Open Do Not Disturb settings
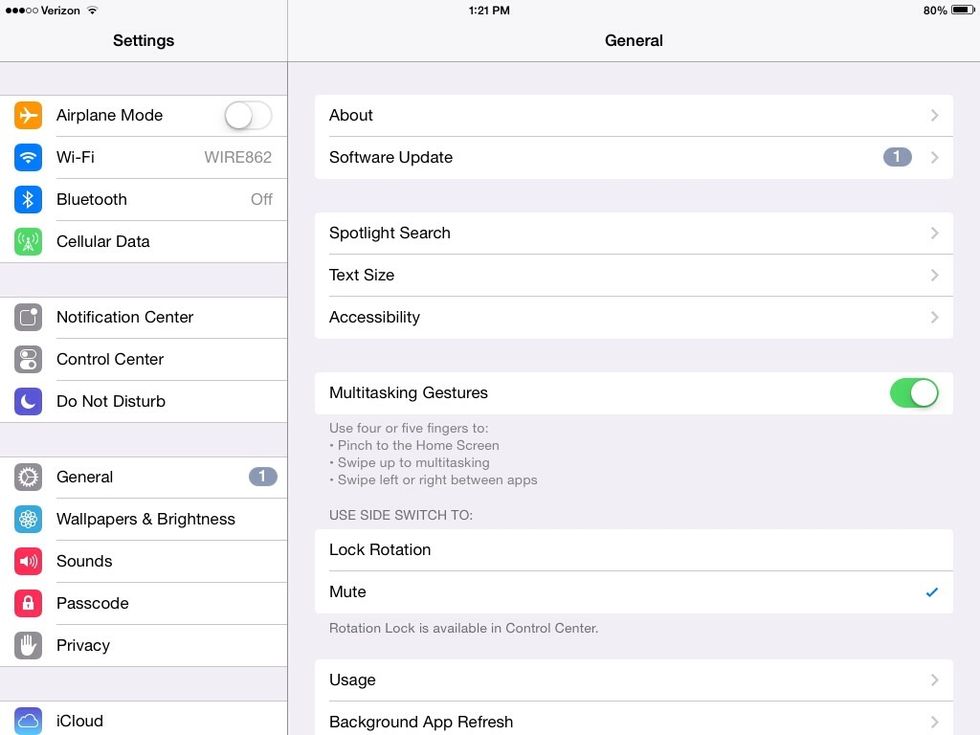Image resolution: width=980 pixels, height=735 pixels. pos(144,401)
